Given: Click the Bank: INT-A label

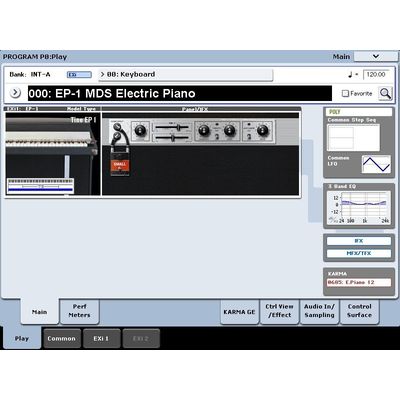Looking at the screenshot, I should point(30,75).
